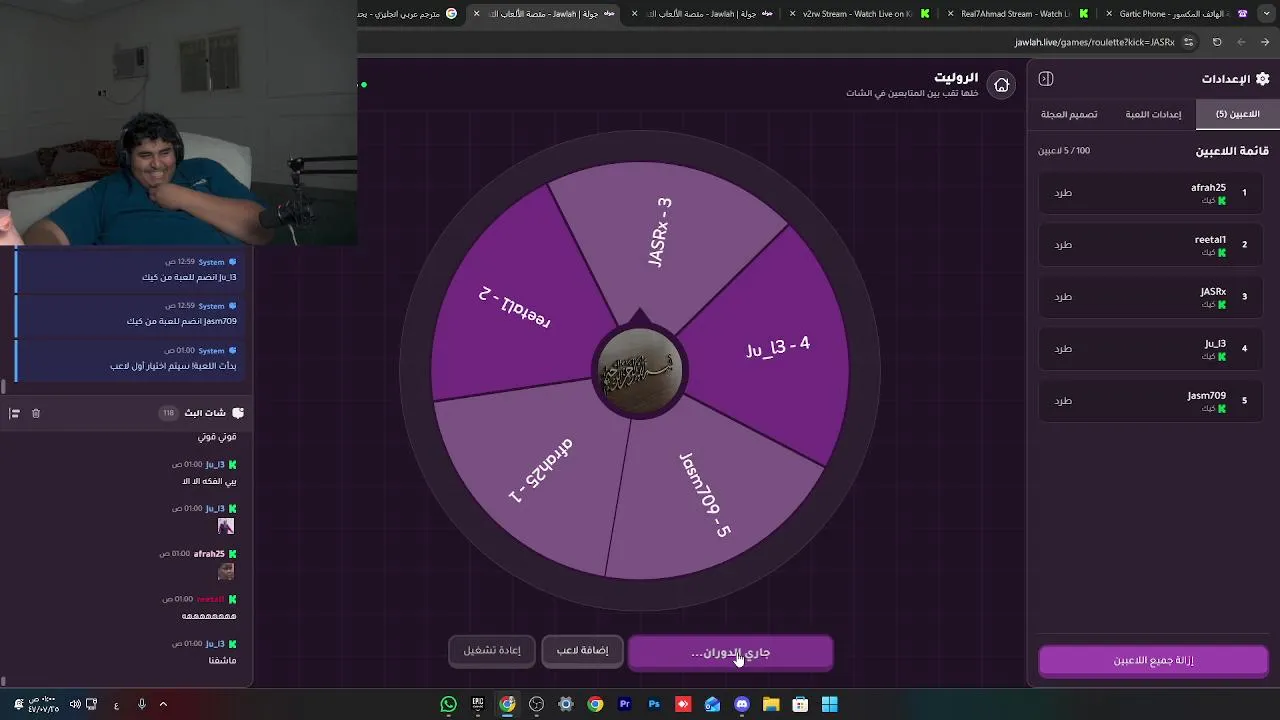
Task: Click ماشفنا chat message
Action: point(222,661)
